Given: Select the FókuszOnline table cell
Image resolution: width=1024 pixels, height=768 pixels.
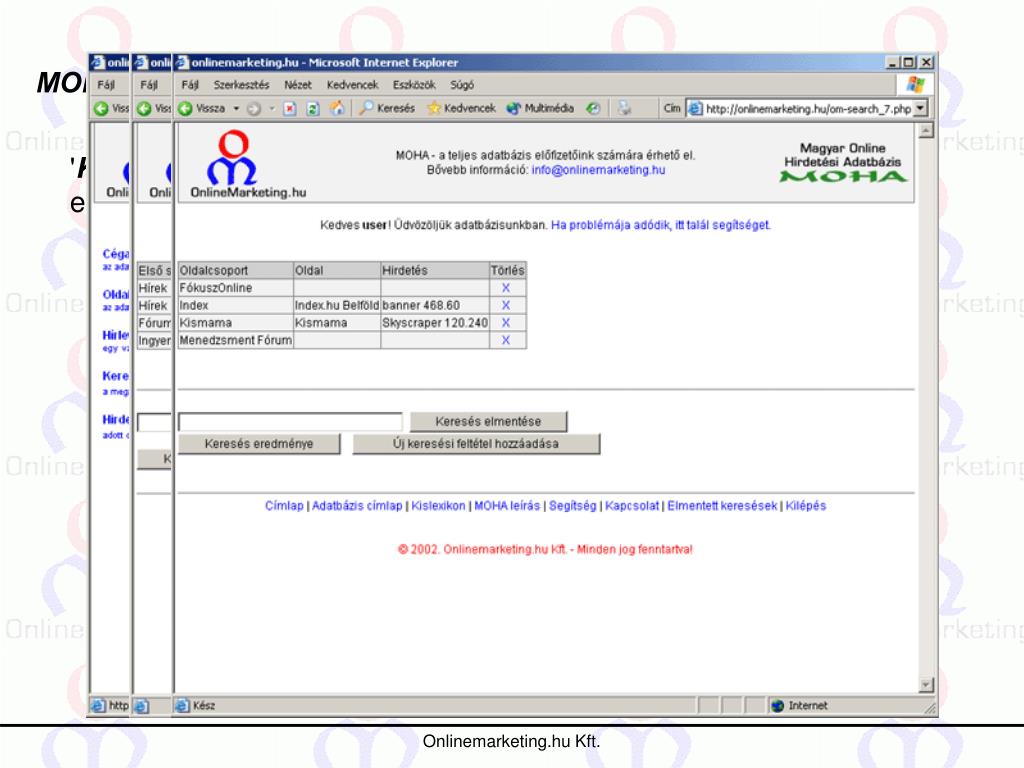Looking at the screenshot, I should pos(236,288).
